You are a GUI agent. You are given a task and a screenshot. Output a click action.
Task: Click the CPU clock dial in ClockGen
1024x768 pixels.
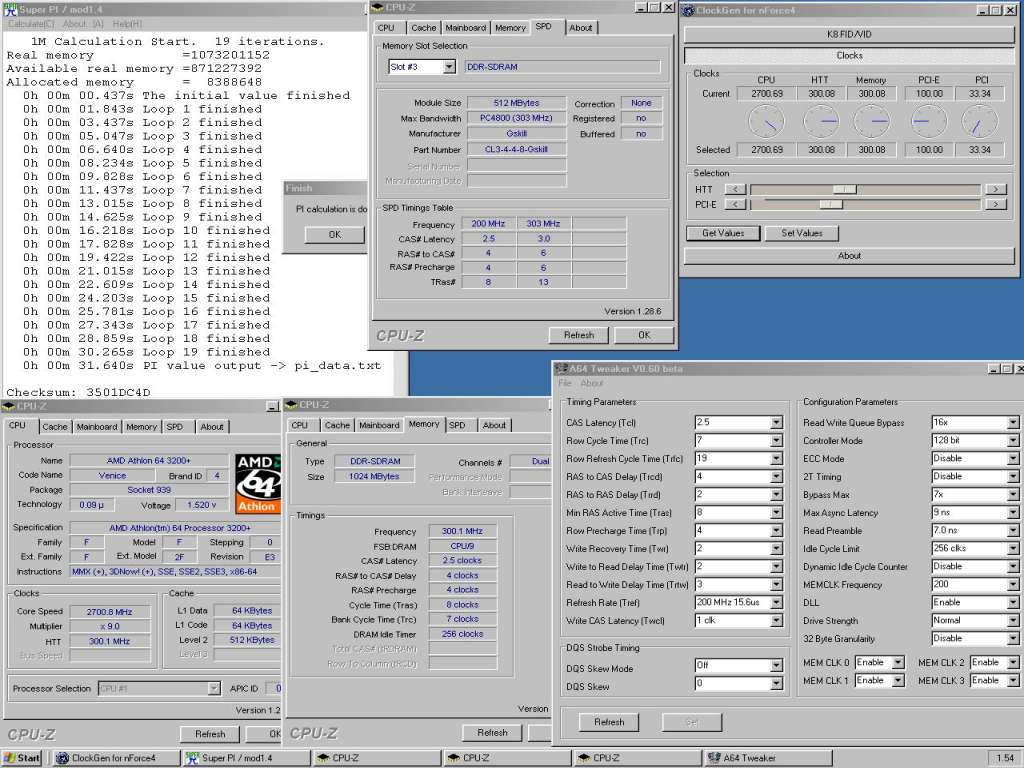[x=766, y=121]
